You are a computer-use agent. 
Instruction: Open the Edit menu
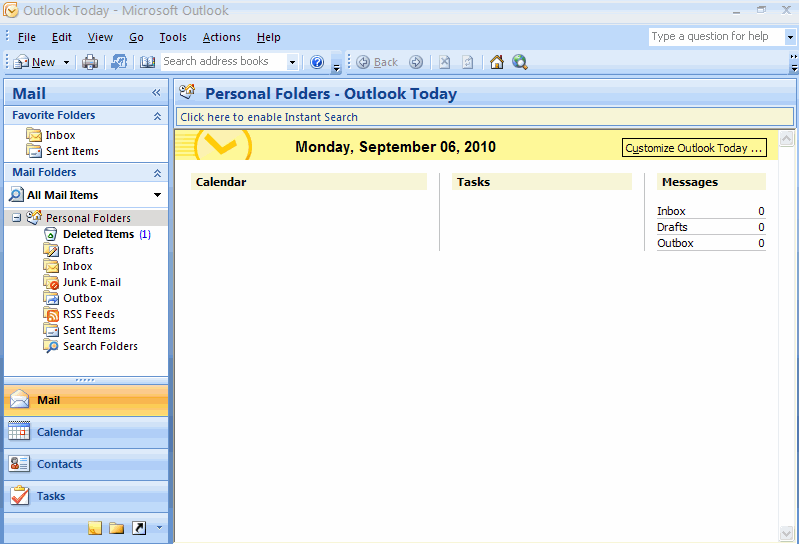click(x=62, y=37)
